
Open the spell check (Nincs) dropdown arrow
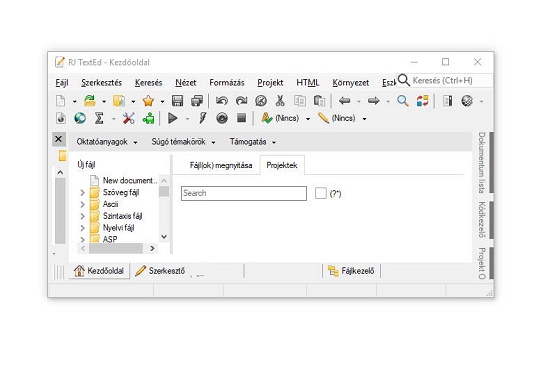pyautogui.click(x=308, y=119)
